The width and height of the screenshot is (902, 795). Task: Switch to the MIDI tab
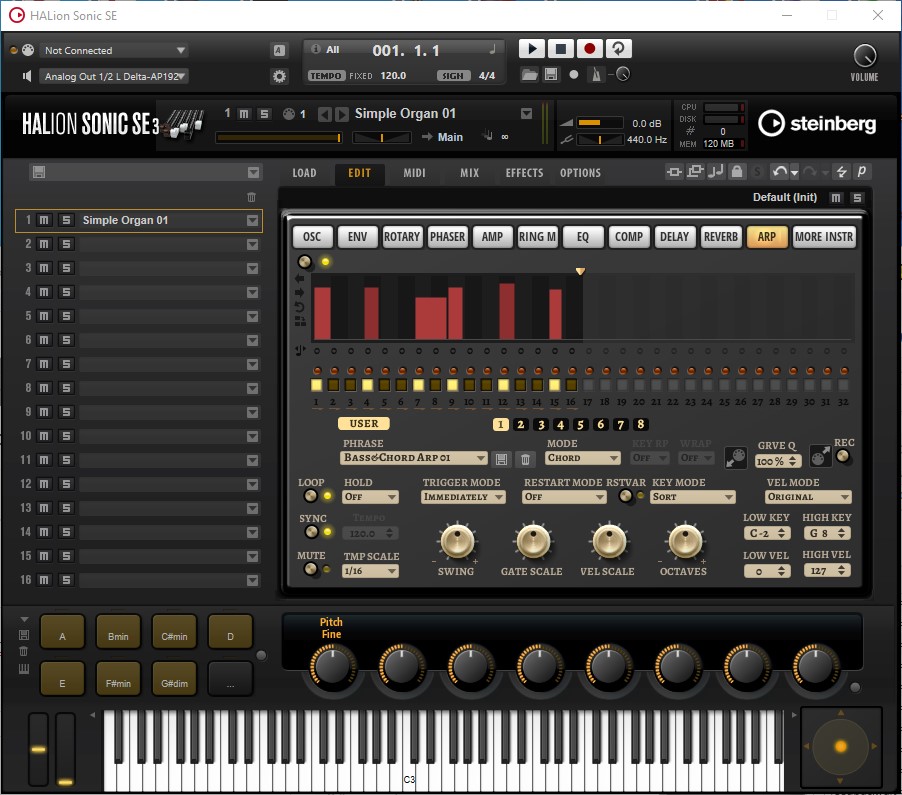pos(414,173)
